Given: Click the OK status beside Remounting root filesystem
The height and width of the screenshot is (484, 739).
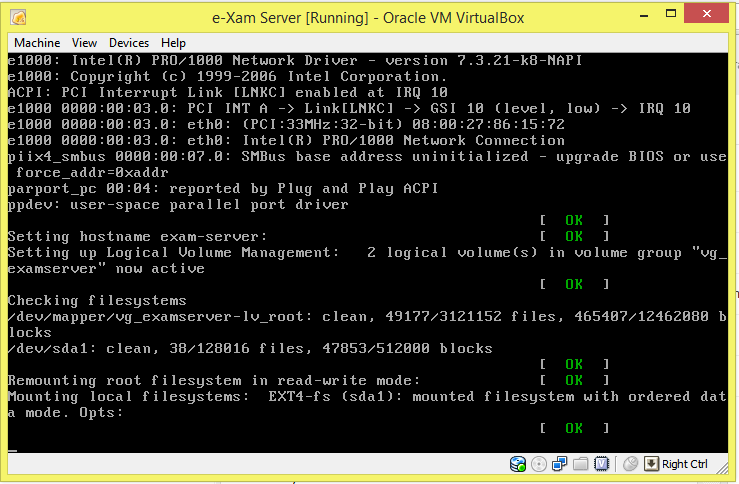Looking at the screenshot, I should tap(574, 380).
